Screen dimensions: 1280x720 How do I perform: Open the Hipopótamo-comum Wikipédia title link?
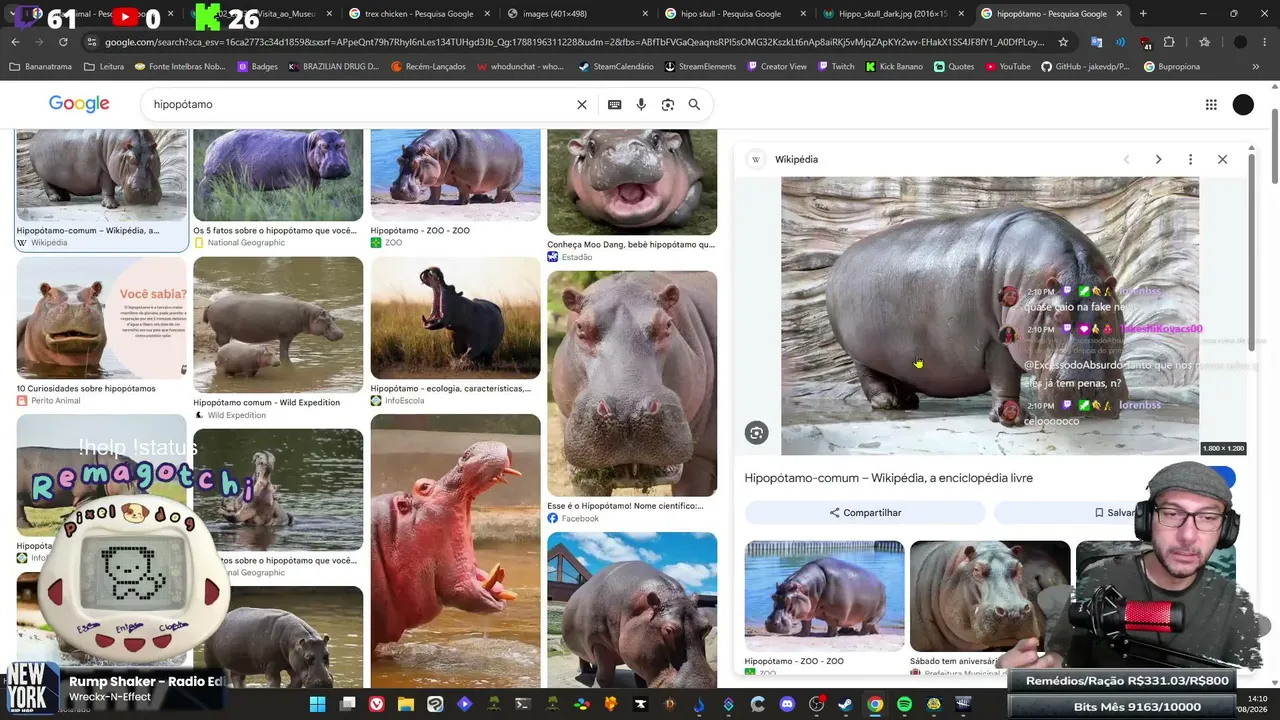click(889, 478)
